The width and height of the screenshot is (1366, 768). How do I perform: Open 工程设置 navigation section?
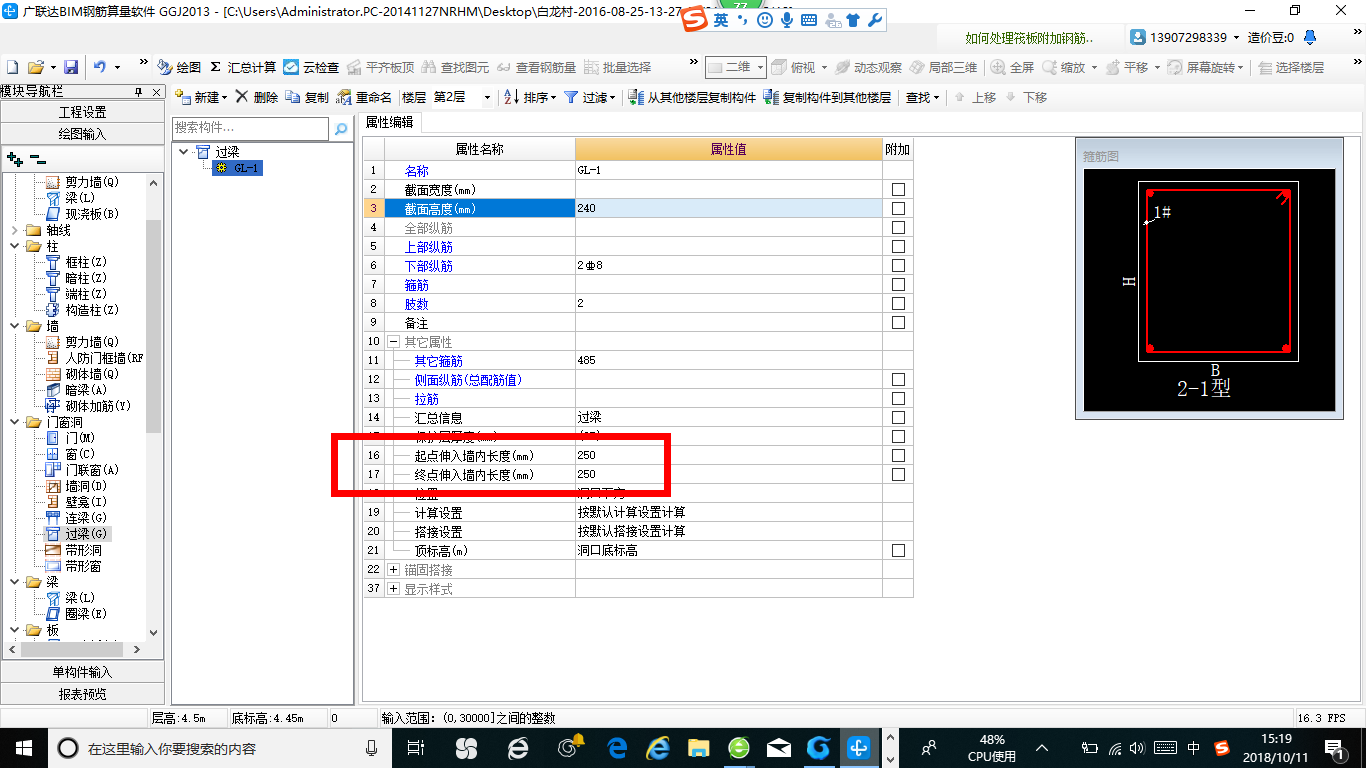click(82, 112)
